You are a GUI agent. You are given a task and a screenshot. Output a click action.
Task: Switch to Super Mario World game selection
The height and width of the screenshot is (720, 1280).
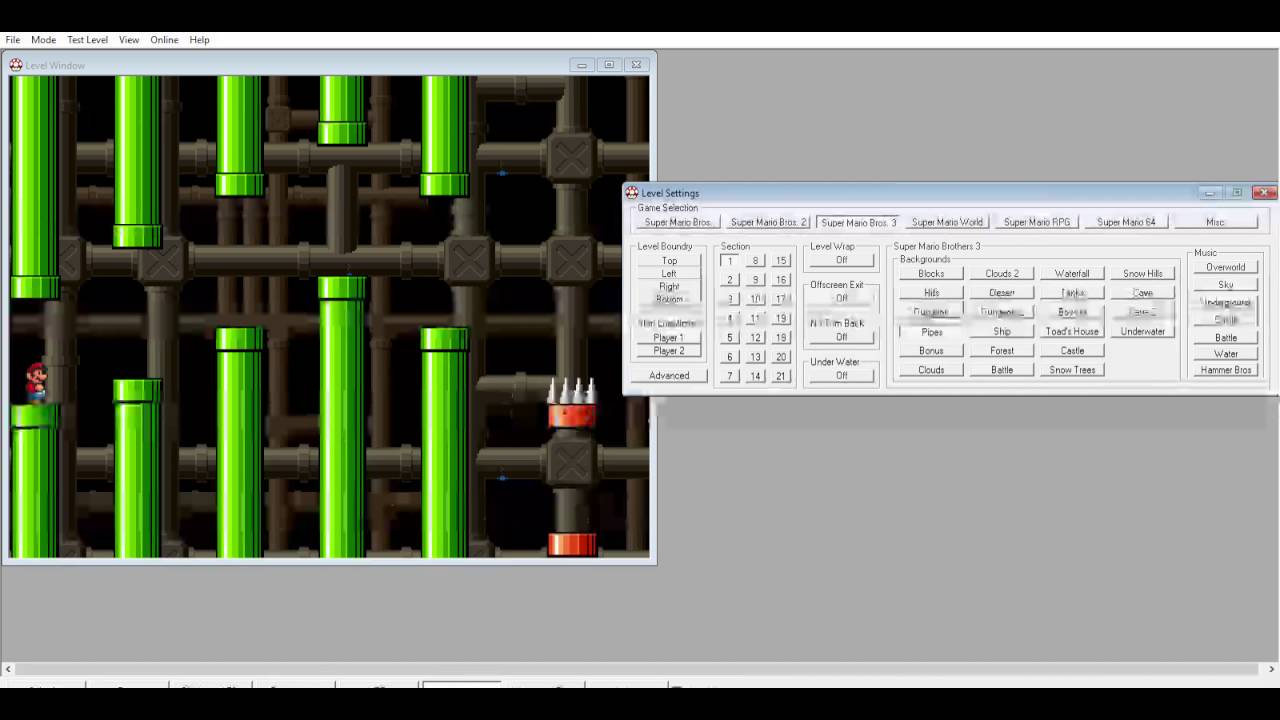(947, 222)
